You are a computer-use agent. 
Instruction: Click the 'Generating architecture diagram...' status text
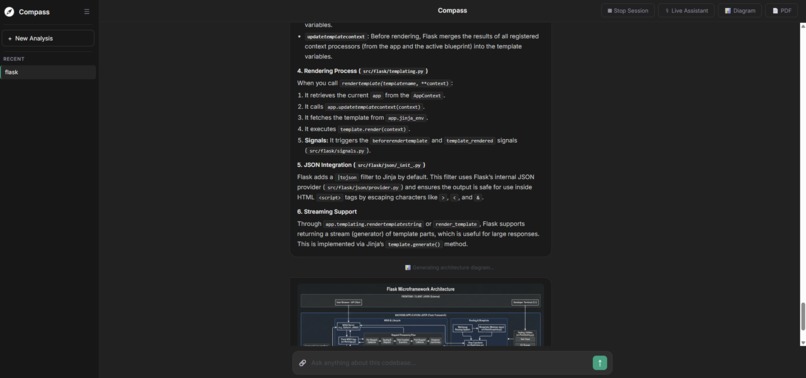pyautogui.click(x=449, y=267)
